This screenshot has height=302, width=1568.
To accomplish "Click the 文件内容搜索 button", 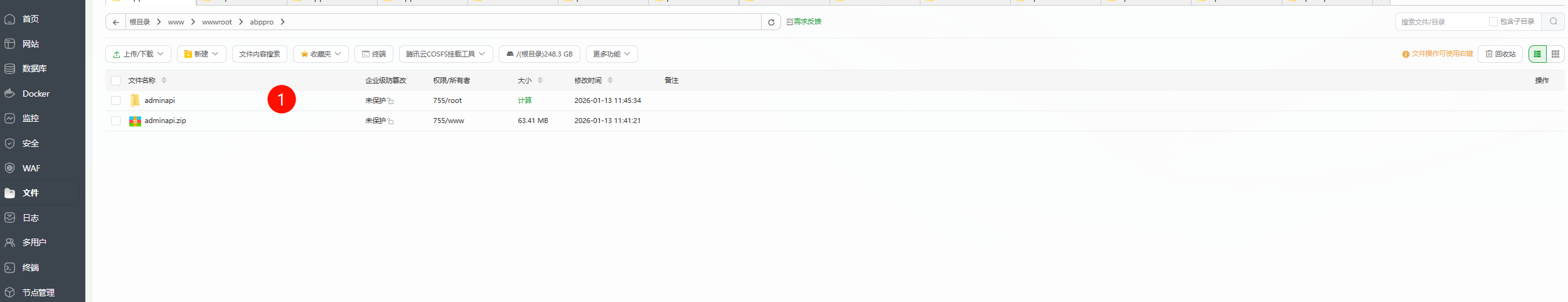I will pyautogui.click(x=259, y=54).
